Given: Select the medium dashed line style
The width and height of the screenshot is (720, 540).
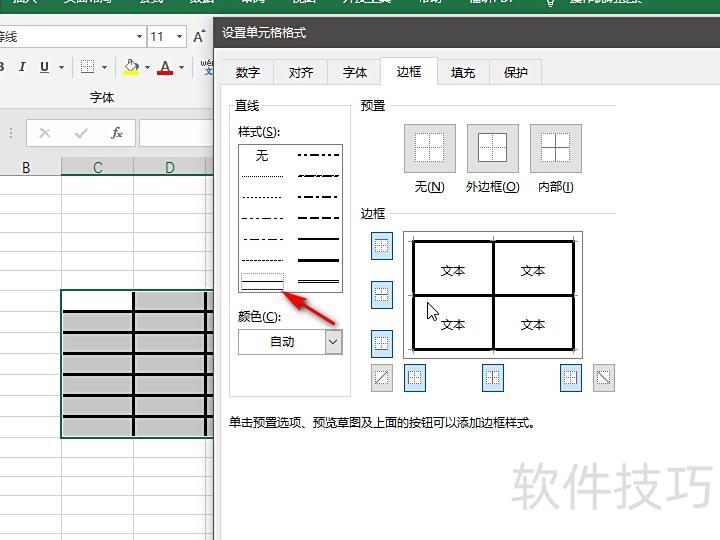Looking at the screenshot, I should [318, 218].
